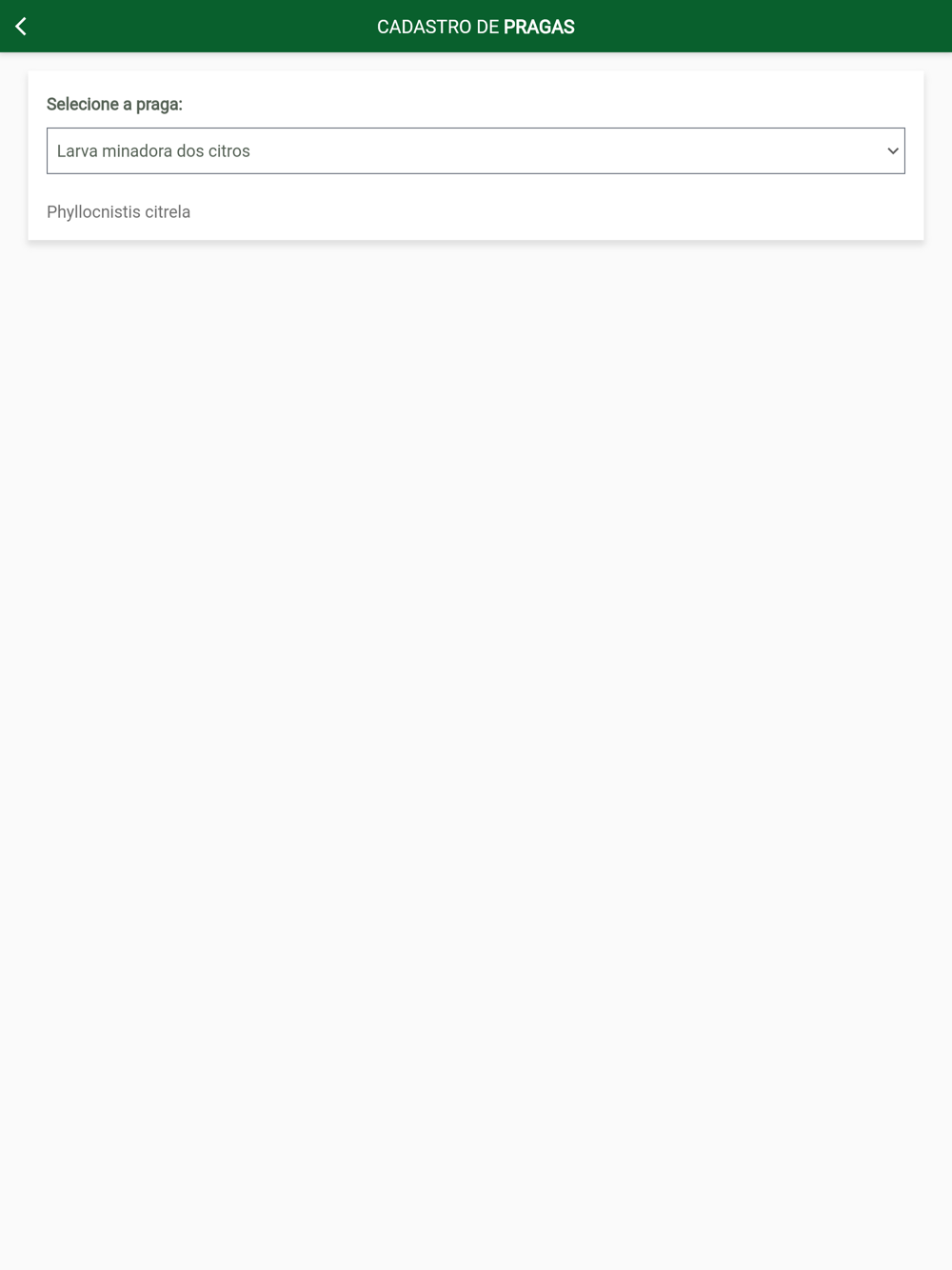This screenshot has width=952, height=1270.
Task: Click the bold word 'PRAGAS' in header
Action: [x=539, y=27]
